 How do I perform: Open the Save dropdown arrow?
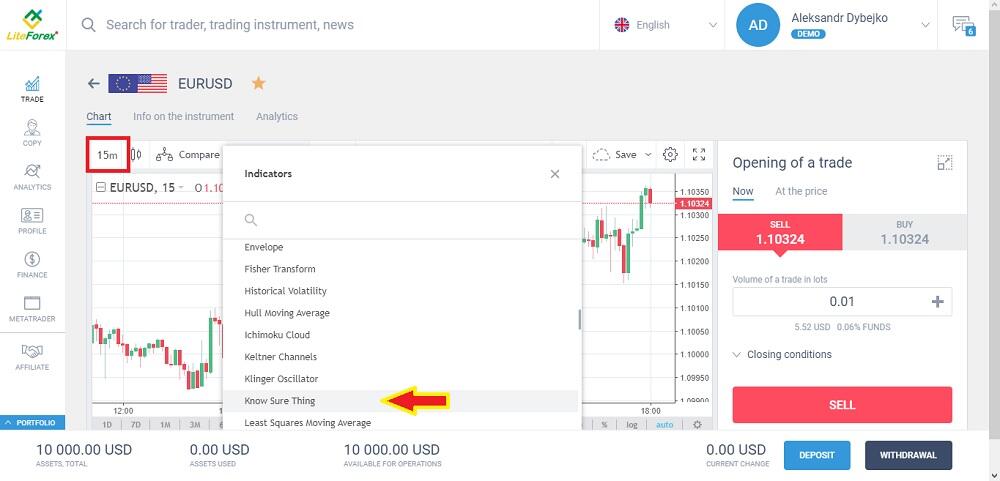click(649, 154)
